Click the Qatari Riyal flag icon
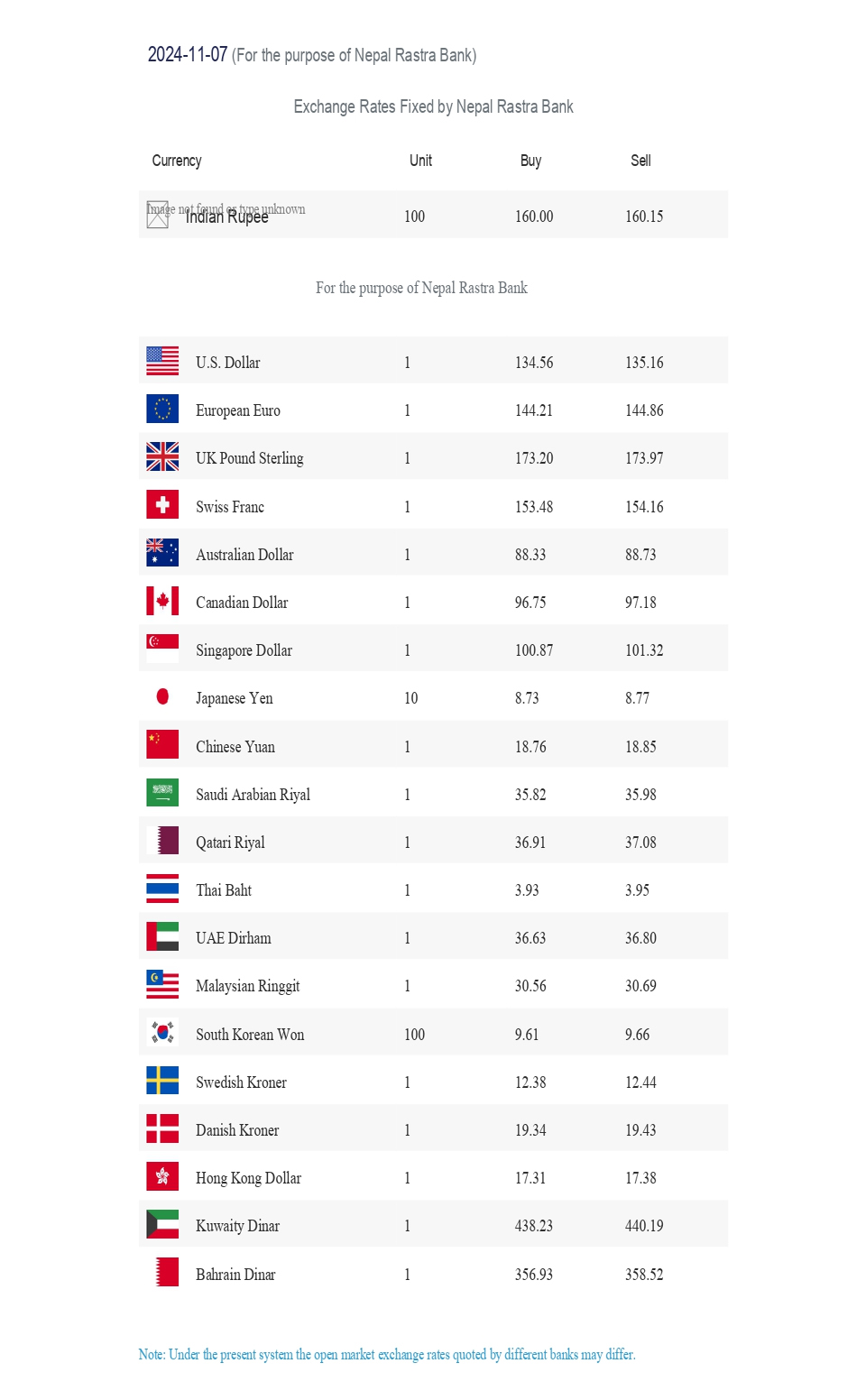The height and width of the screenshot is (1400, 866). 162,841
